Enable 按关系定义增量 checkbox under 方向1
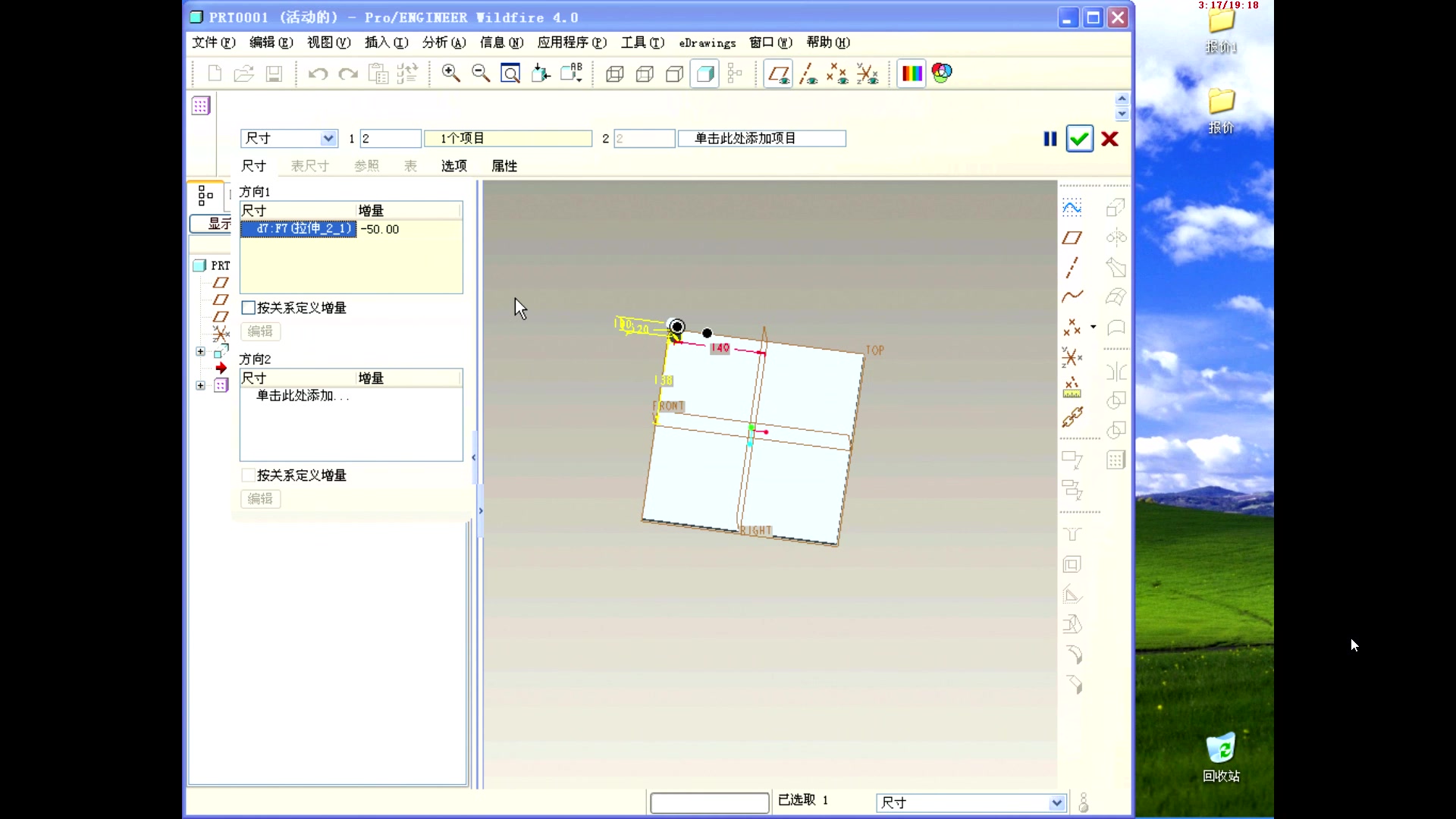The height and width of the screenshot is (819, 1456). (248, 308)
